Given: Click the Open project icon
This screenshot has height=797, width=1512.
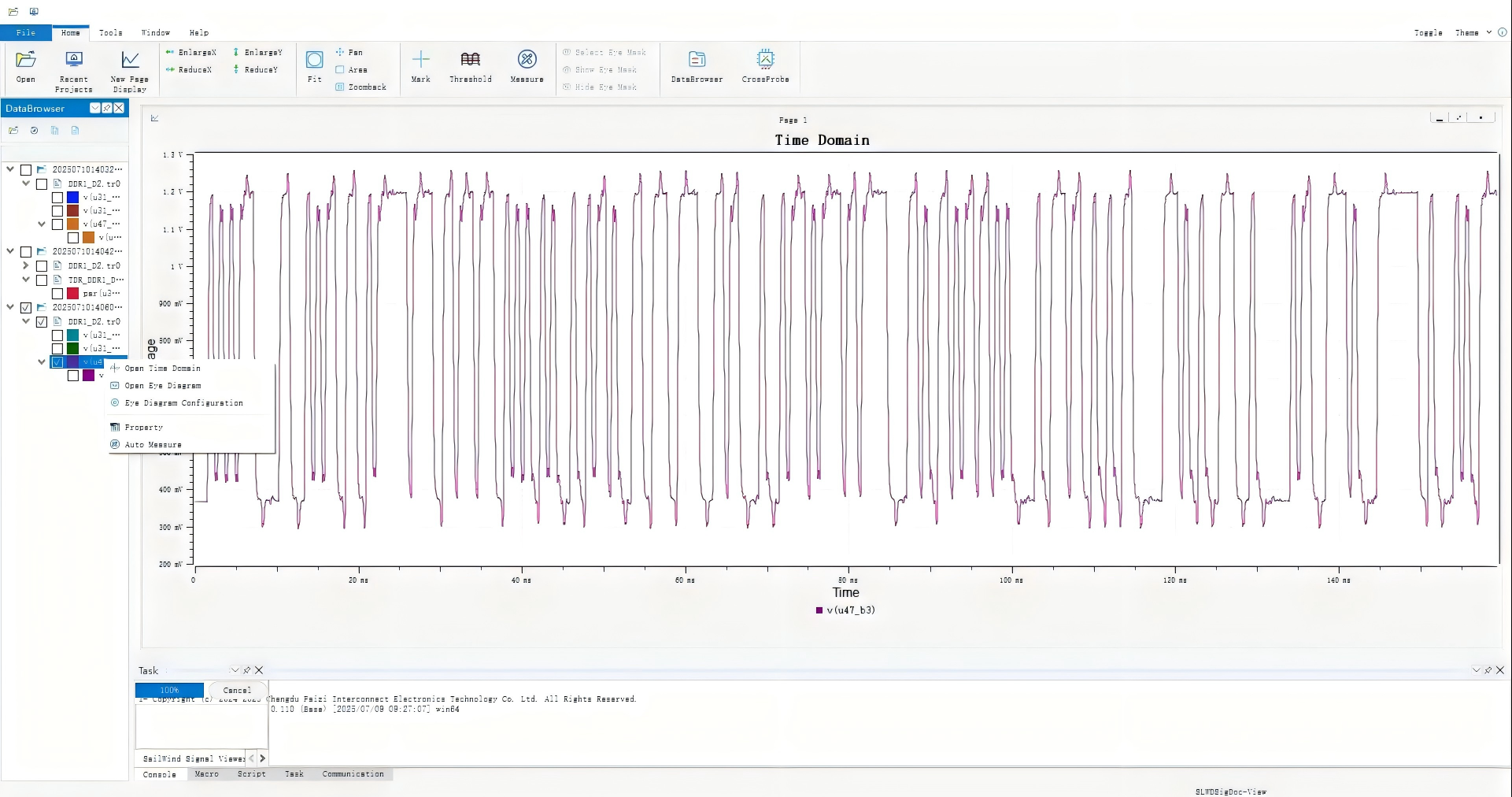Looking at the screenshot, I should coord(26,60).
